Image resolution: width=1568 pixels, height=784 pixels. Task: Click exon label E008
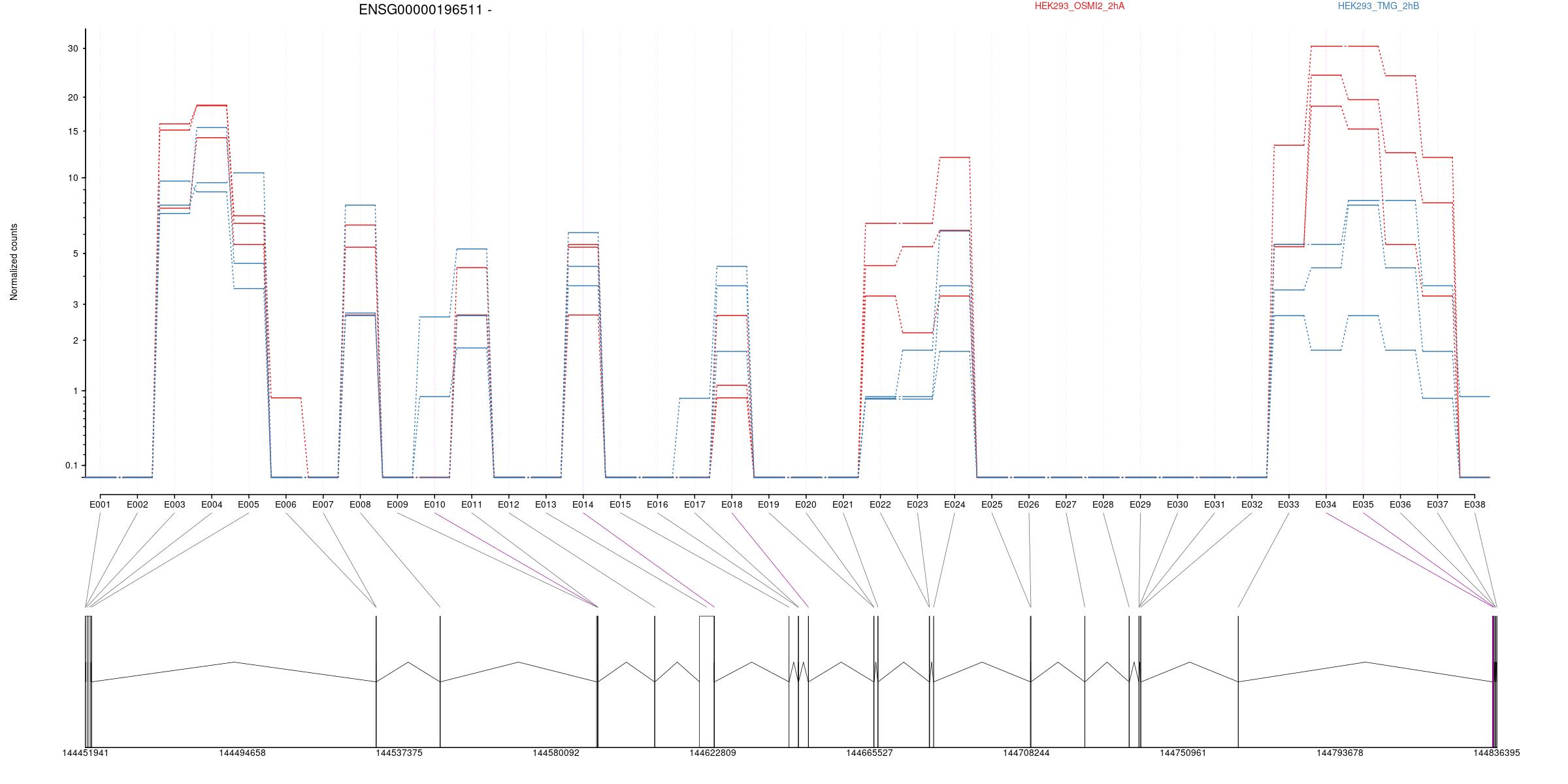(x=360, y=504)
